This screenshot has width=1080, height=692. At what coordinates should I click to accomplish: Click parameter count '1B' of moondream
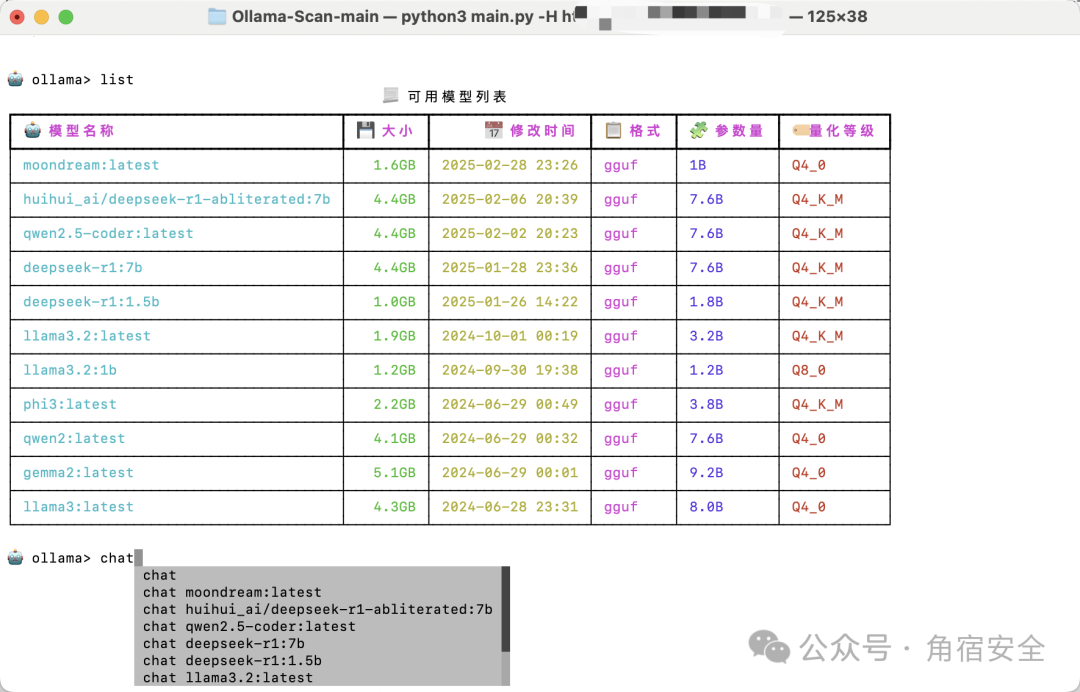pos(698,165)
